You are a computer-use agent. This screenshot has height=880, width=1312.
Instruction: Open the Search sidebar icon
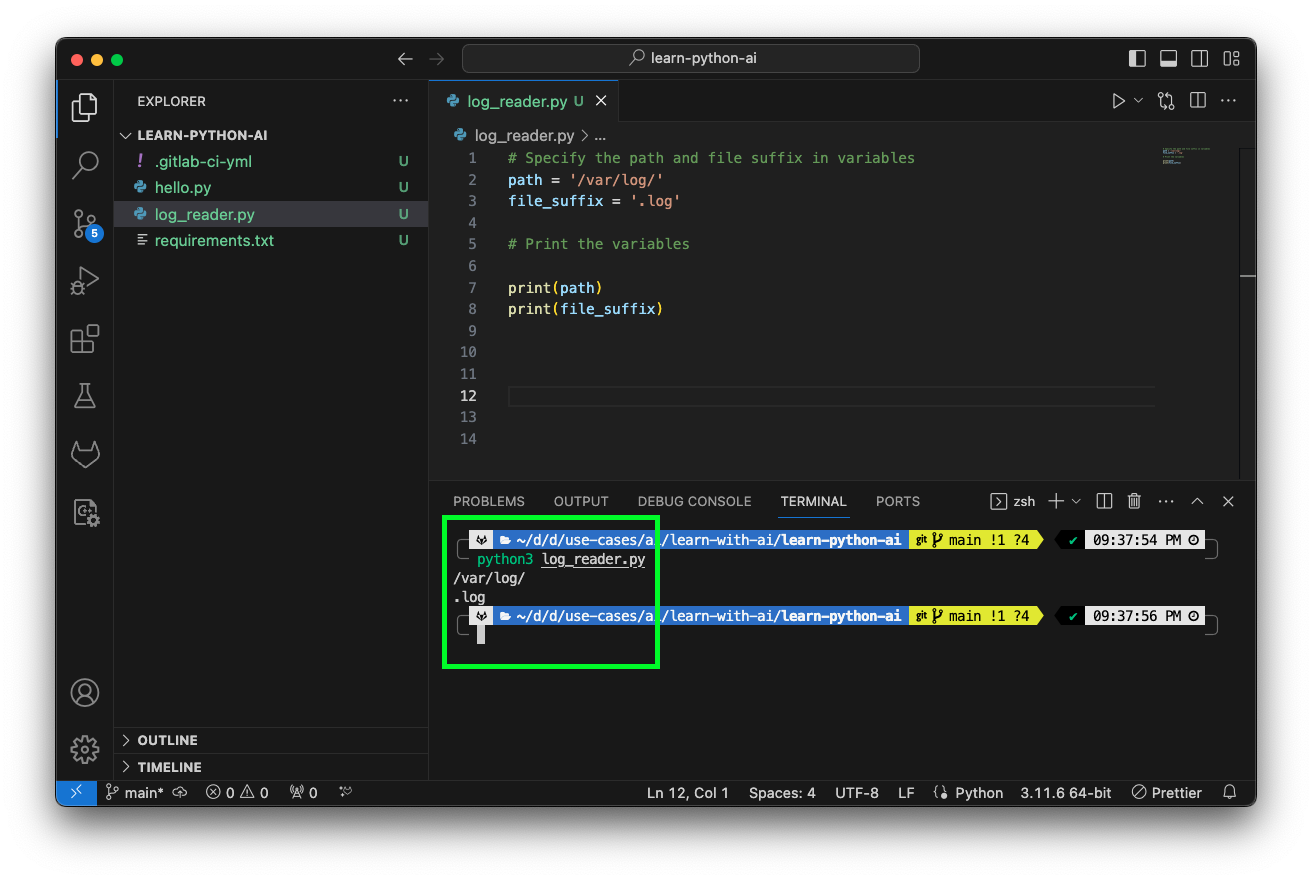[x=85, y=165]
